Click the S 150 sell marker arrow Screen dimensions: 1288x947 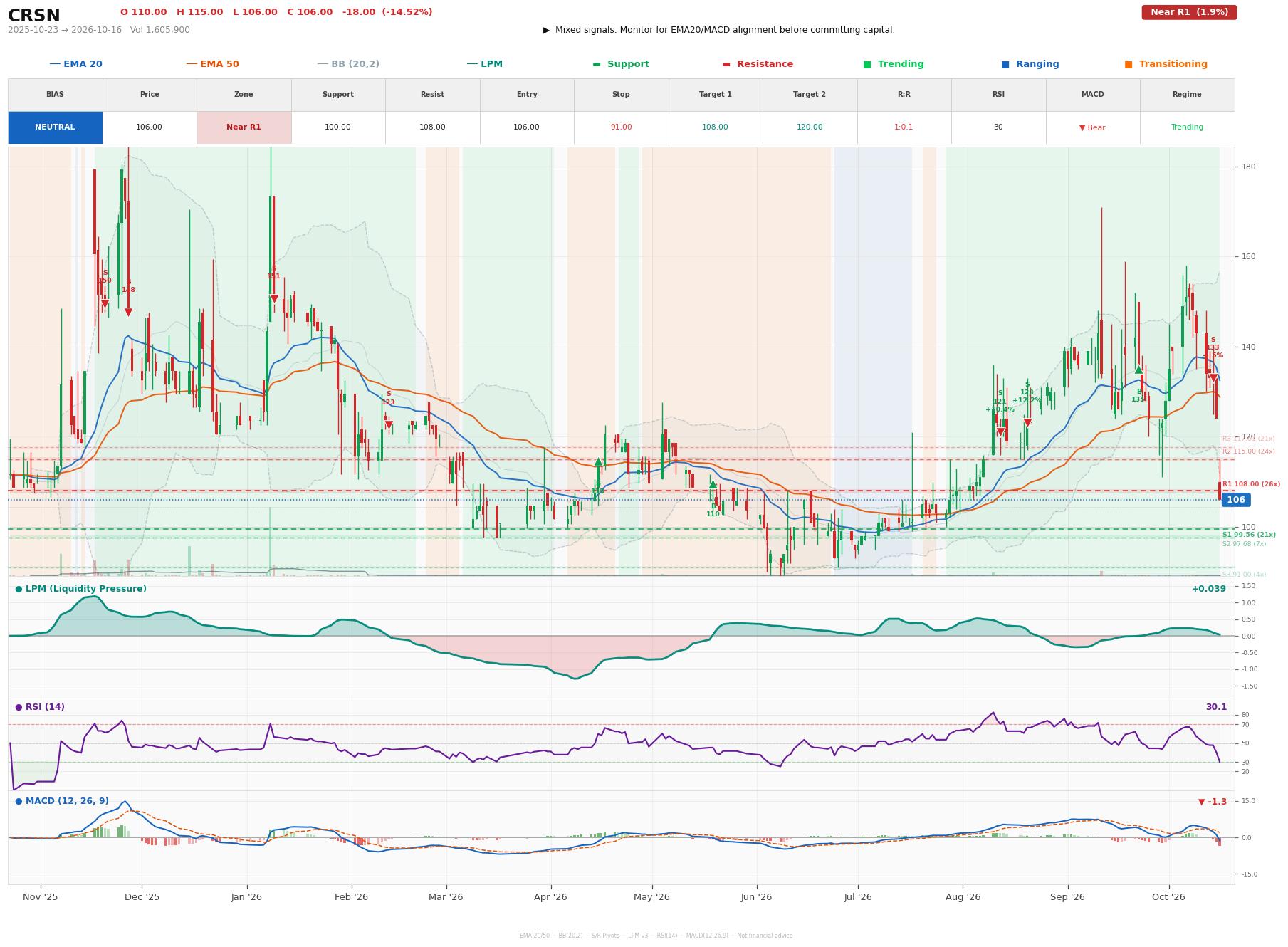(x=105, y=304)
